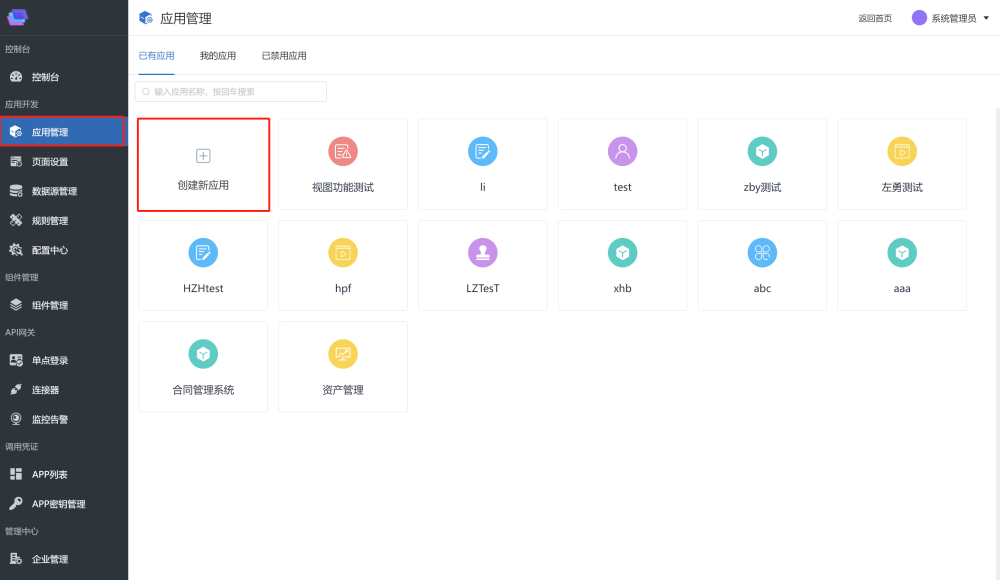Open the zby测试 app icon
This screenshot has width=1000, height=580.
762,152
